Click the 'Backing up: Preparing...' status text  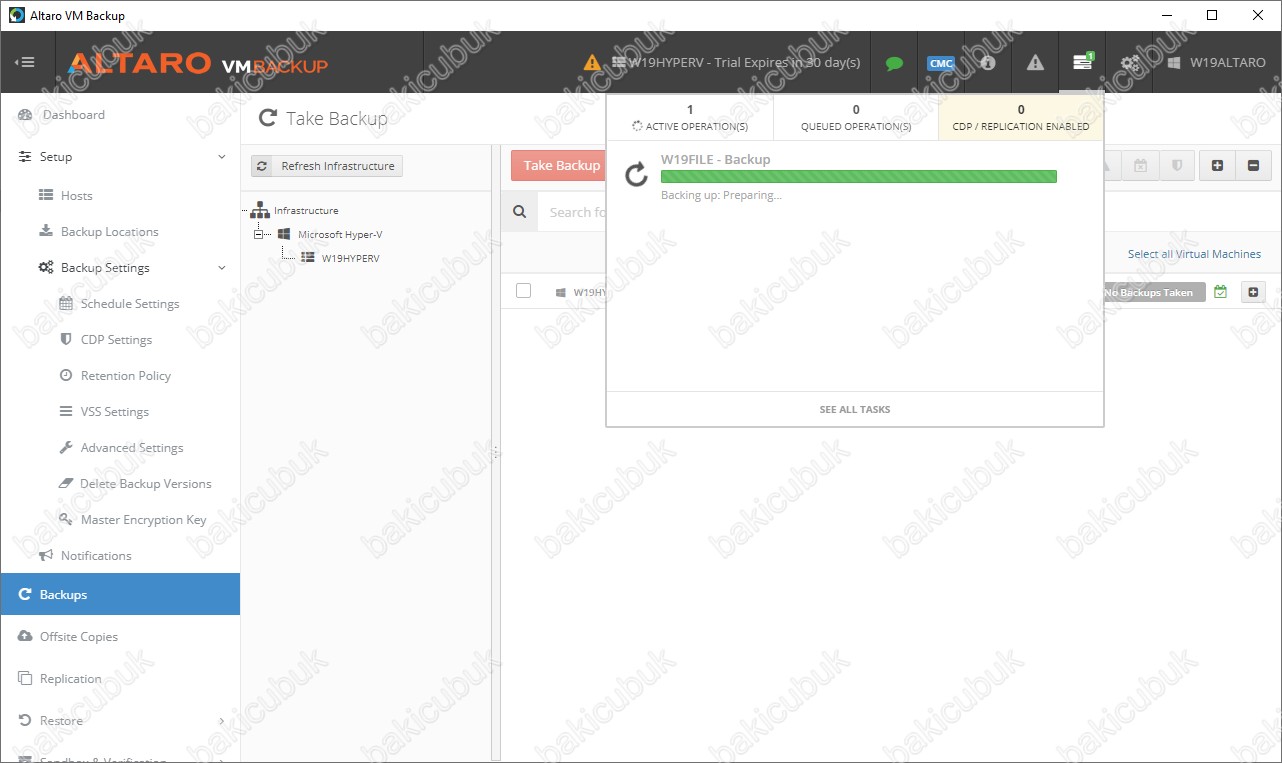tap(721, 195)
